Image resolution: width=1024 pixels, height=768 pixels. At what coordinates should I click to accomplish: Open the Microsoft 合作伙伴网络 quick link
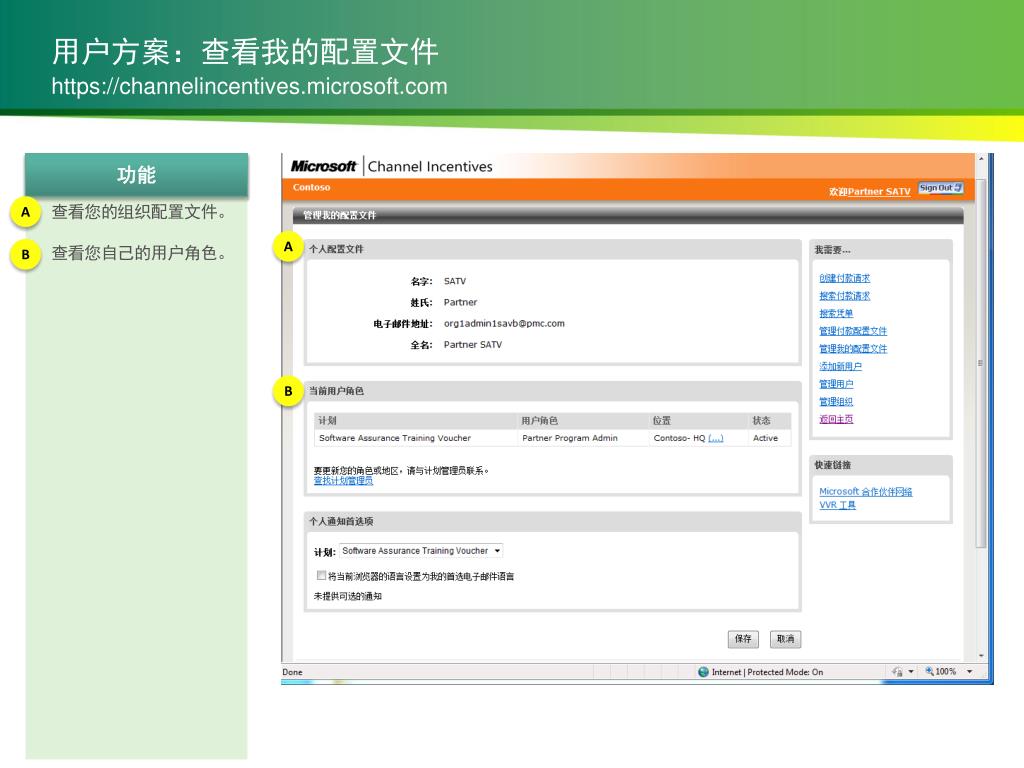pyautogui.click(x=865, y=492)
